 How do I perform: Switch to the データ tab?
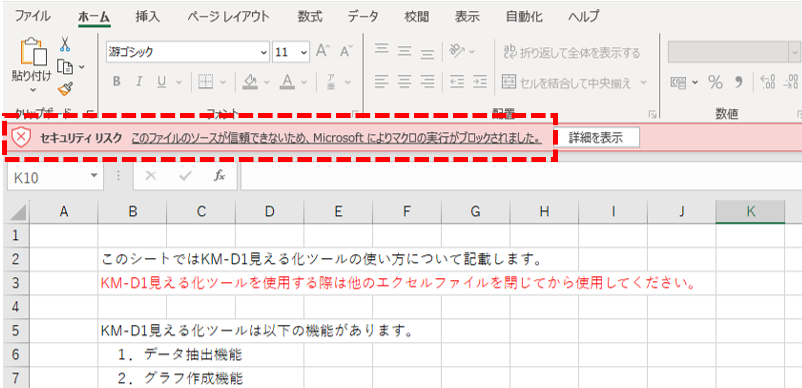click(x=363, y=16)
